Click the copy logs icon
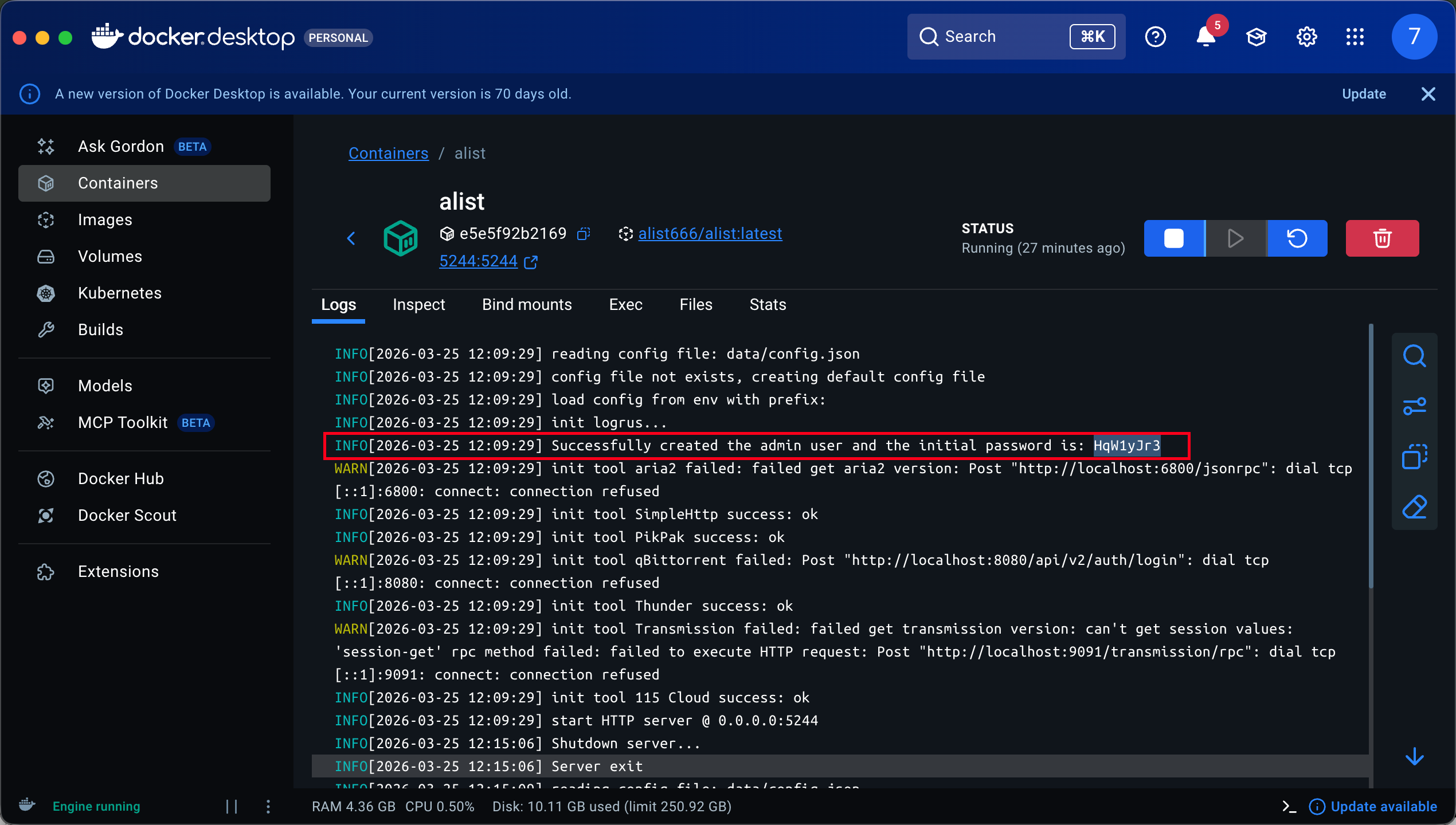1456x825 pixels. [x=1414, y=457]
